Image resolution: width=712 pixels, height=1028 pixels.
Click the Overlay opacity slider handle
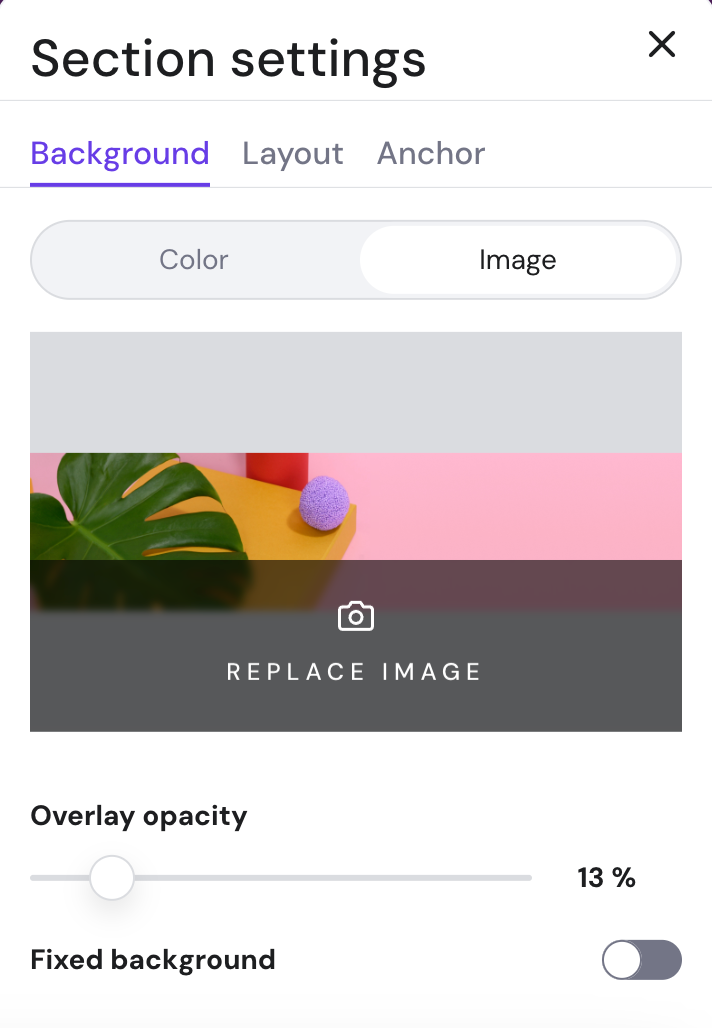click(x=112, y=878)
